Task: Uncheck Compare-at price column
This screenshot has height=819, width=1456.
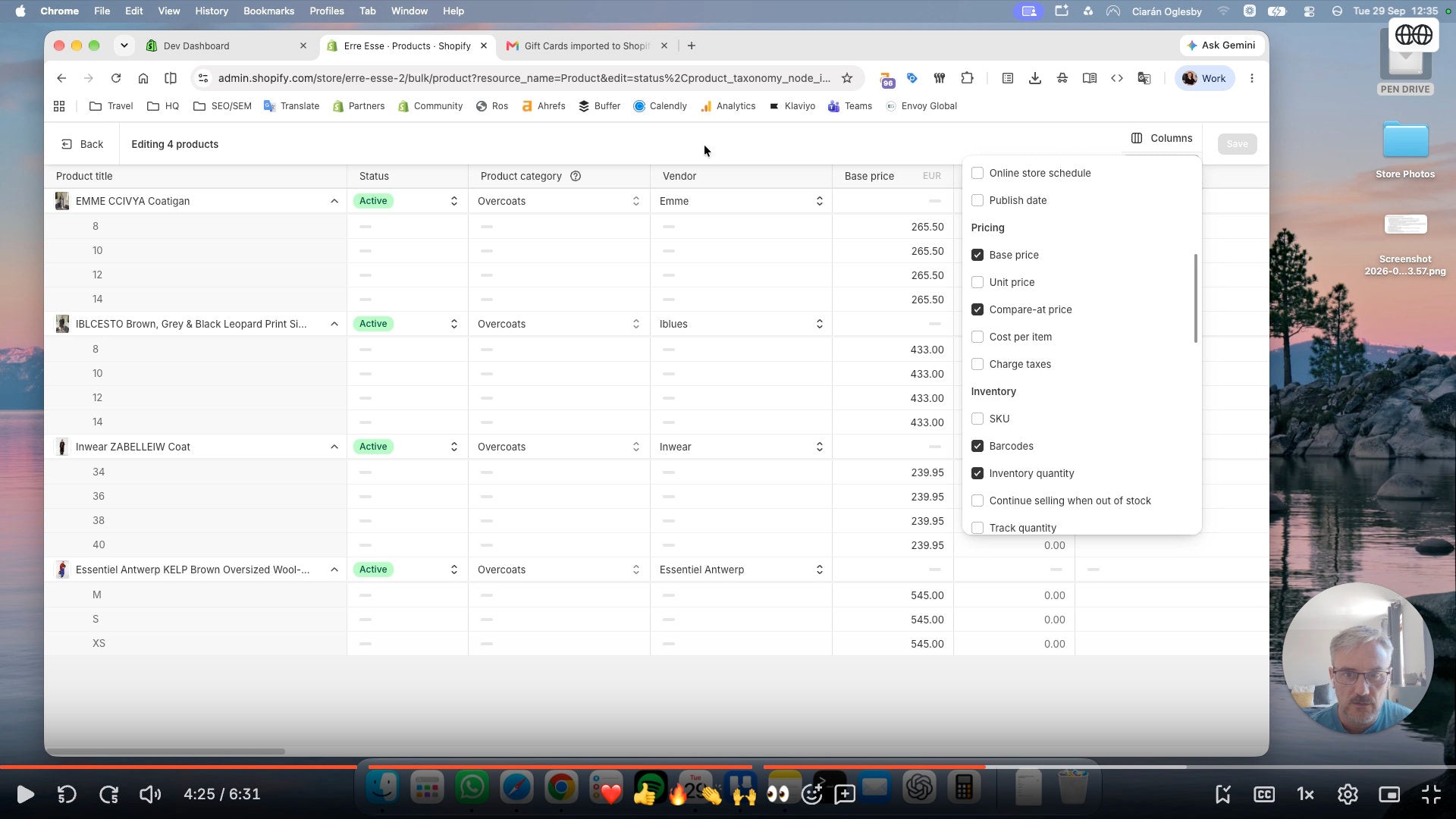Action: pyautogui.click(x=977, y=309)
